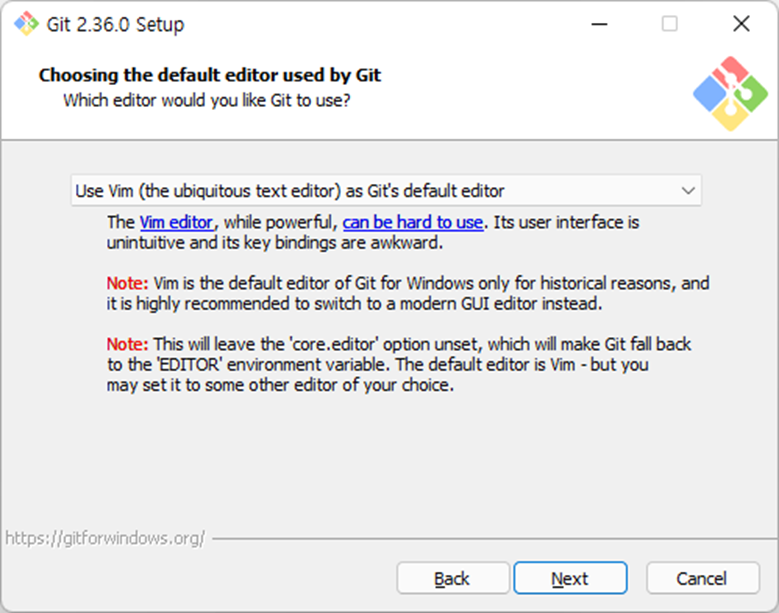779x613 pixels.
Task: Open the Vim editor link
Action: 176,223
